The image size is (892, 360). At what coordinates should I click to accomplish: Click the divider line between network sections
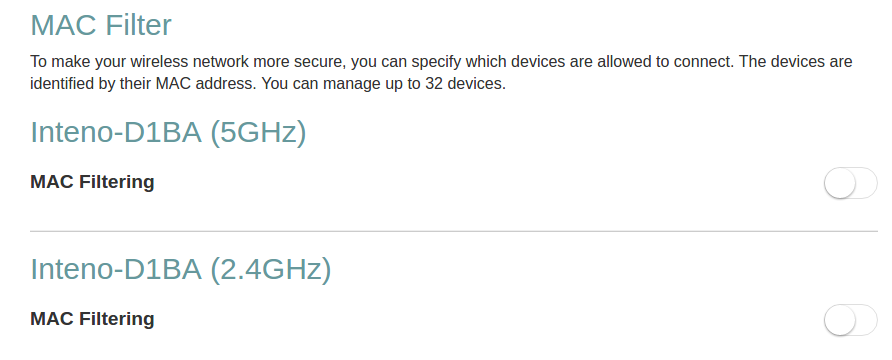click(454, 231)
